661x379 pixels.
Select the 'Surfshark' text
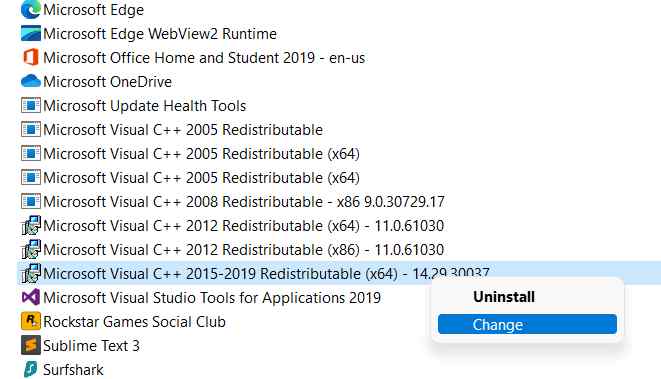pyautogui.click(x=73, y=370)
